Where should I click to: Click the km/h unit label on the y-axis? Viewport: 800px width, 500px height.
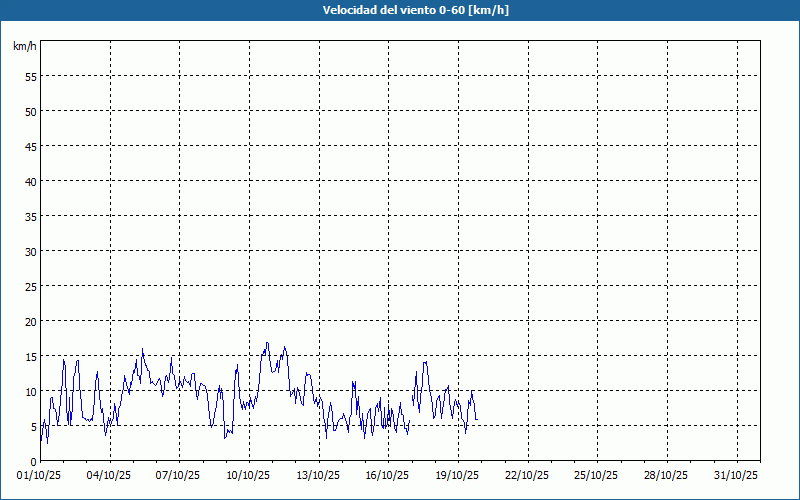click(24, 47)
